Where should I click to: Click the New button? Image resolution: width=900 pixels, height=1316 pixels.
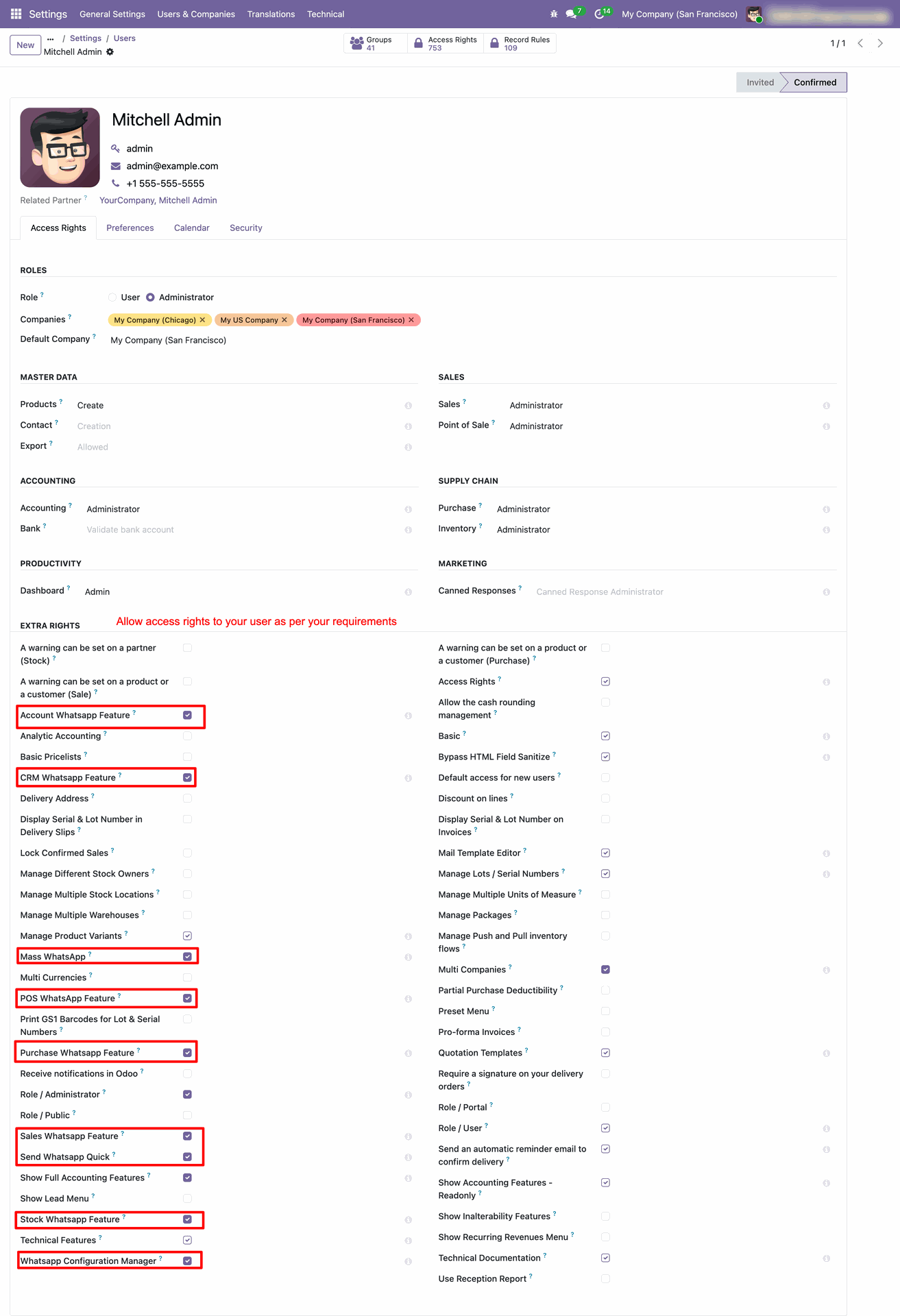(25, 45)
